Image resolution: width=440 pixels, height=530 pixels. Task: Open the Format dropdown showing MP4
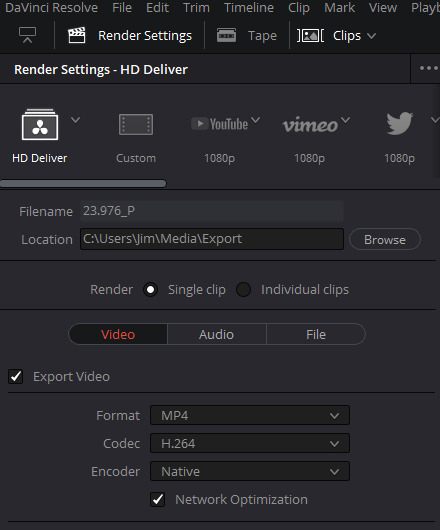250,415
